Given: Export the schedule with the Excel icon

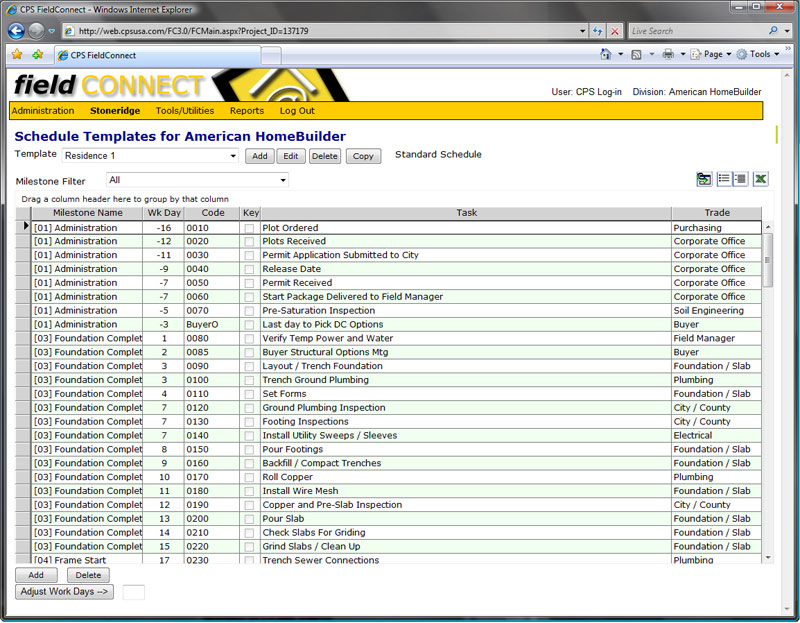Looking at the screenshot, I should tap(760, 179).
